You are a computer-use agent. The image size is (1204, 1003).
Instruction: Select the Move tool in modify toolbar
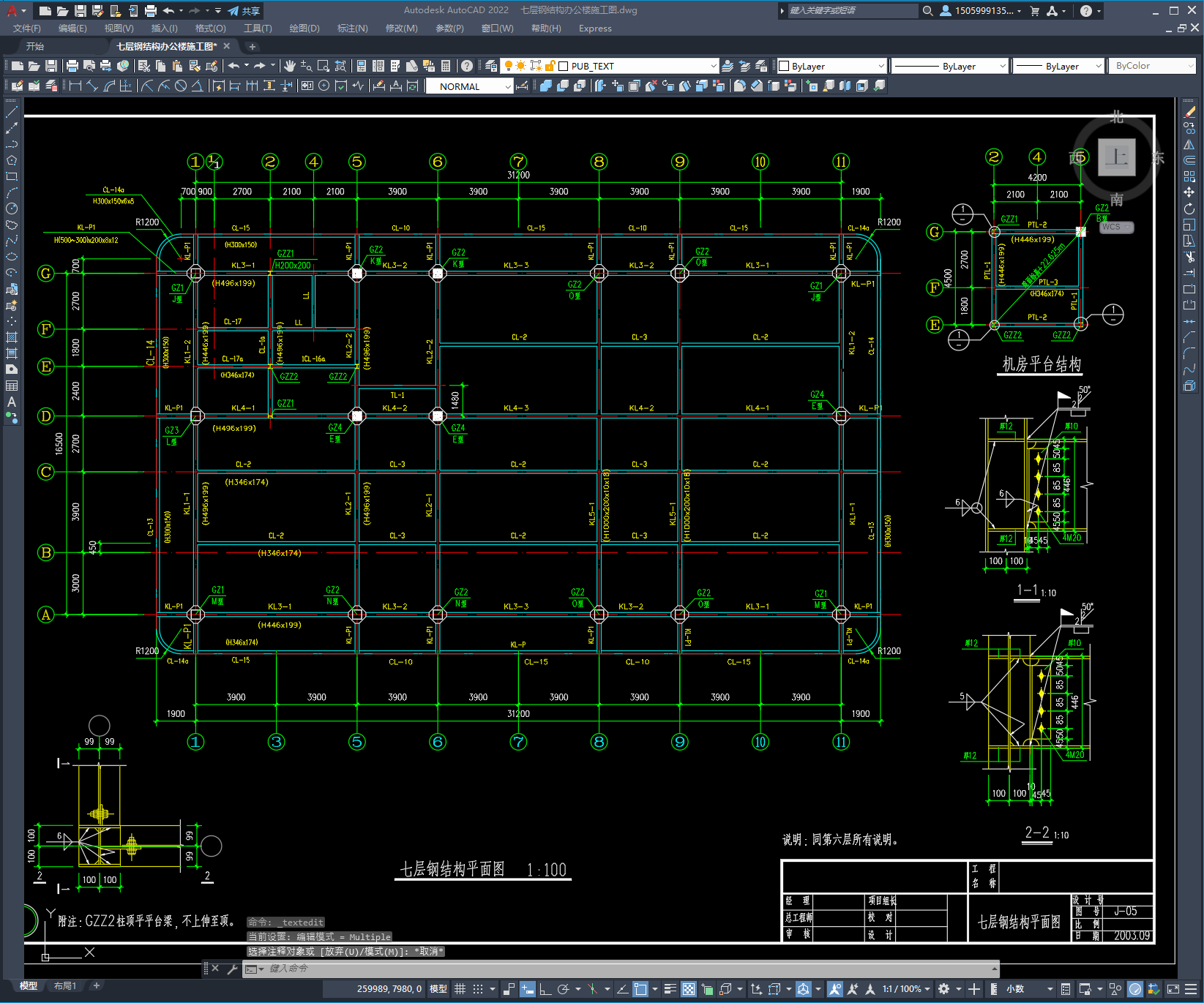1189,192
